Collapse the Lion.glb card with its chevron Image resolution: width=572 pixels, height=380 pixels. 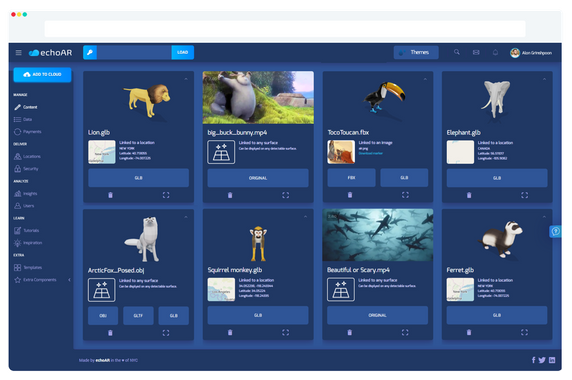[186, 79]
